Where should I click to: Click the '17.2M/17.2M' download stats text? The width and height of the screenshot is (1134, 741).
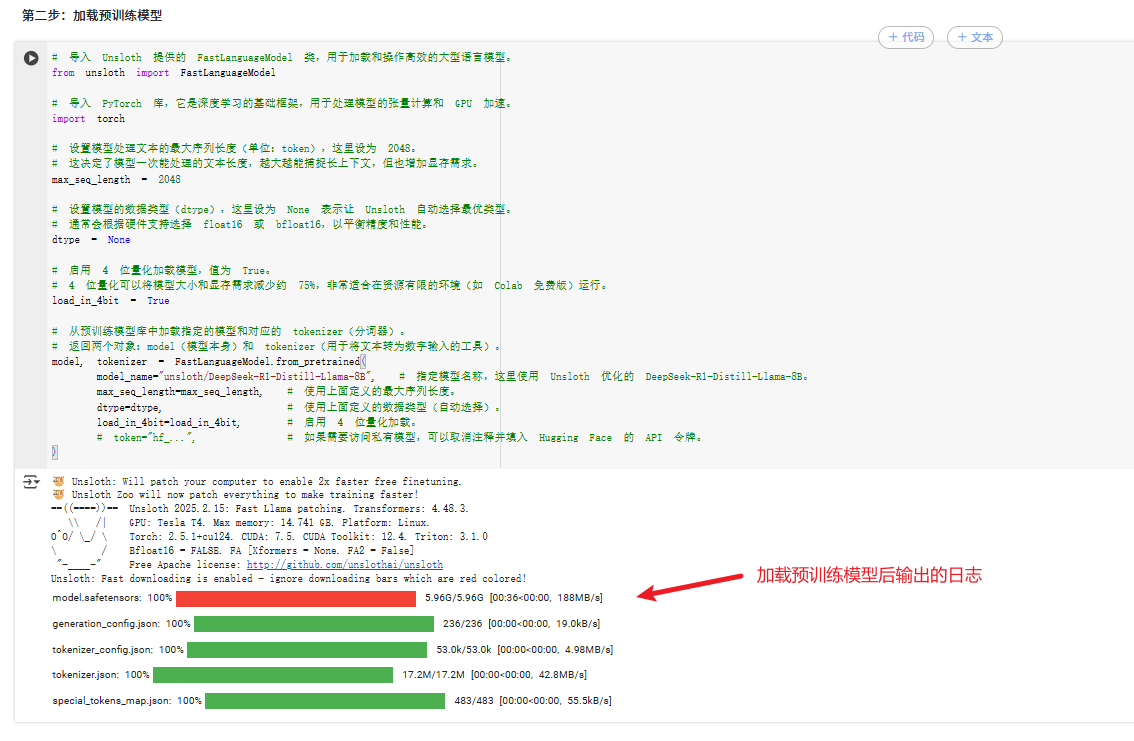[x=433, y=674]
